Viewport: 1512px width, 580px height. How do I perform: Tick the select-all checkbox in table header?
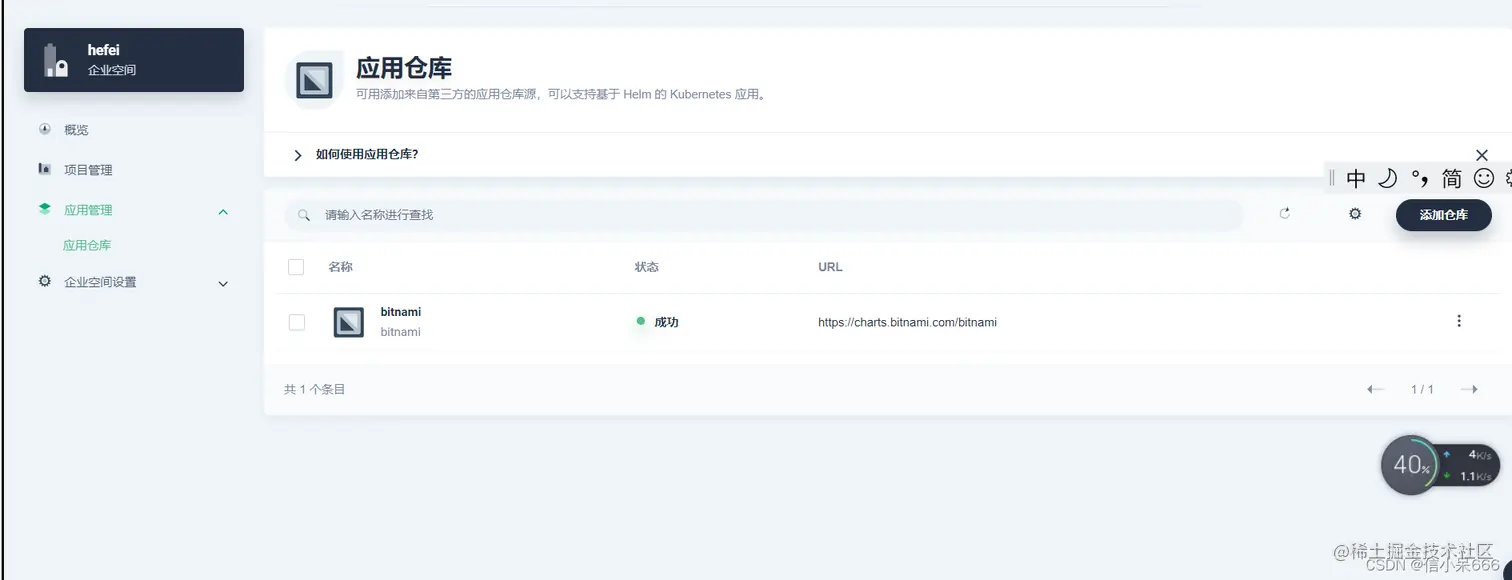(296, 267)
